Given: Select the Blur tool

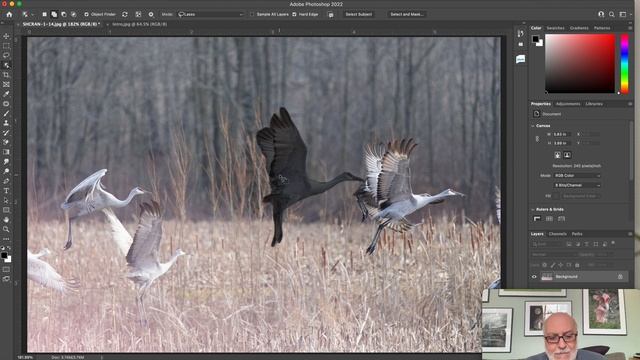Looking at the screenshot, I should (6, 162).
